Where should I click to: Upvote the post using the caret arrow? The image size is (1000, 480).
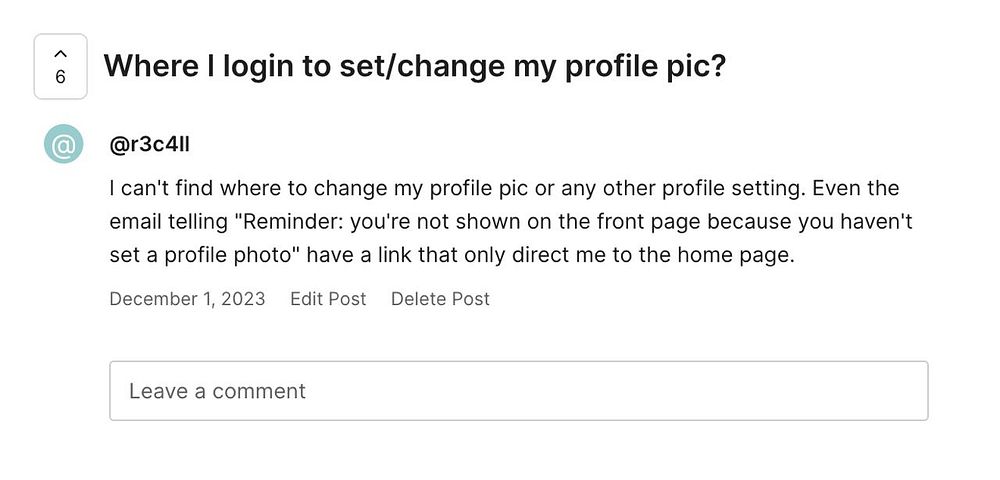click(x=60, y=53)
